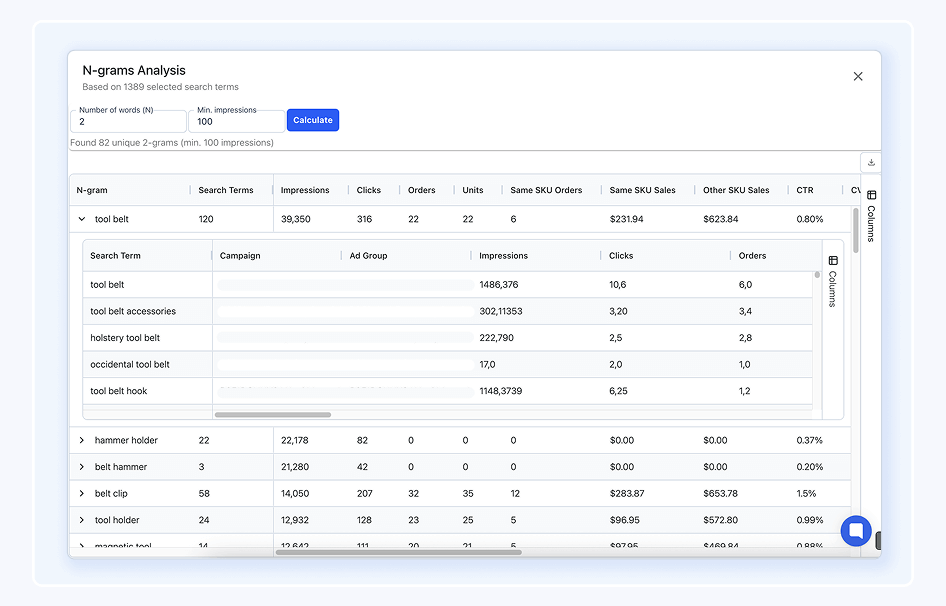
Task: Sort by the Impressions column header
Action: tap(305, 190)
